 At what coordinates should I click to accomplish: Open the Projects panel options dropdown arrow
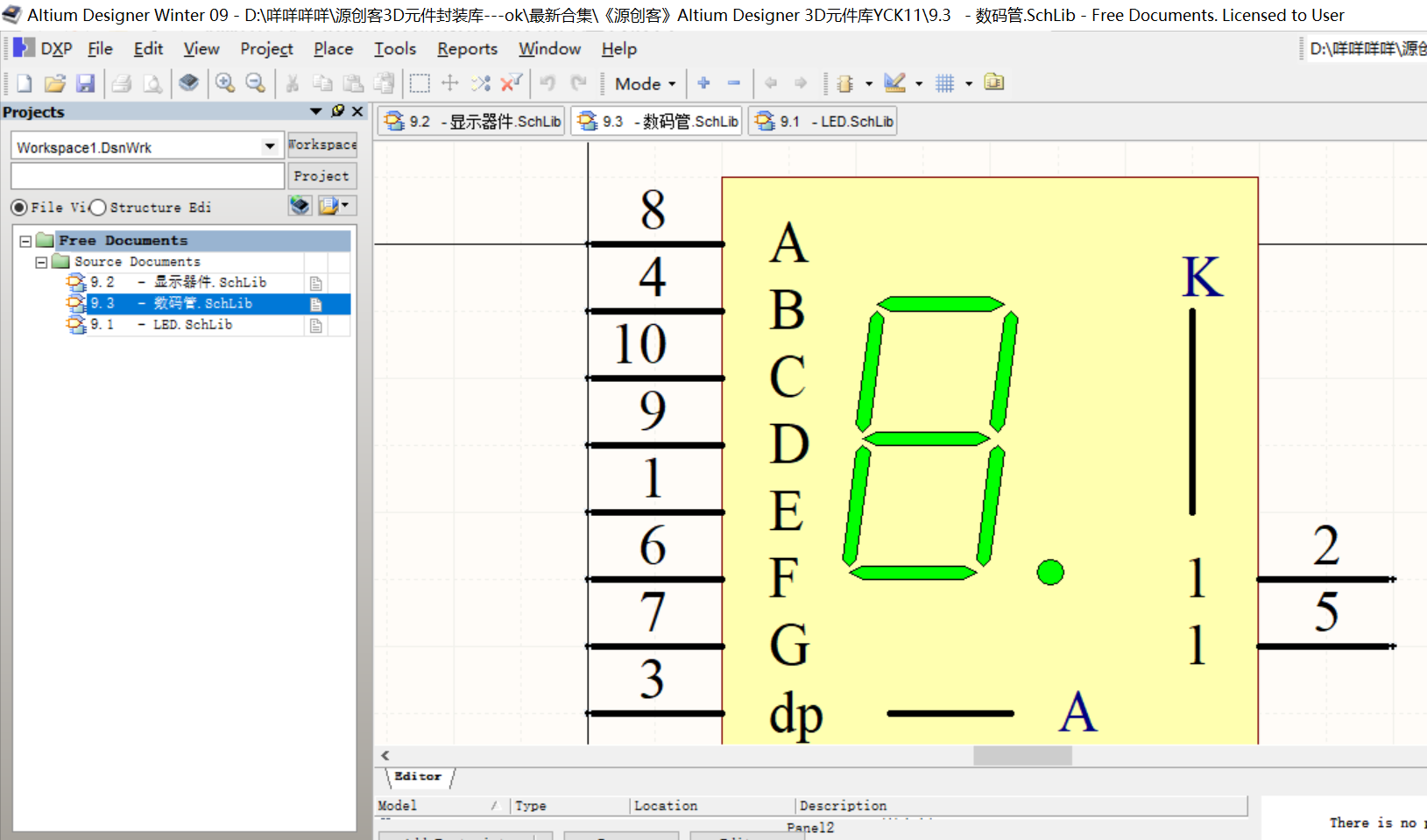point(316,111)
